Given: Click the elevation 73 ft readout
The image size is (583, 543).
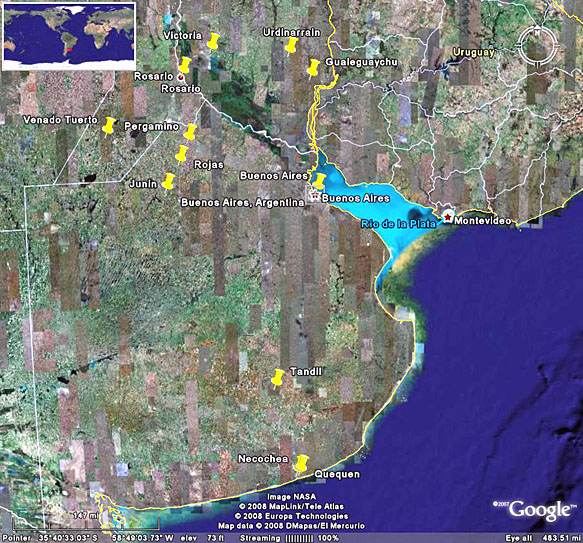Looking at the screenshot, I should coord(202,538).
